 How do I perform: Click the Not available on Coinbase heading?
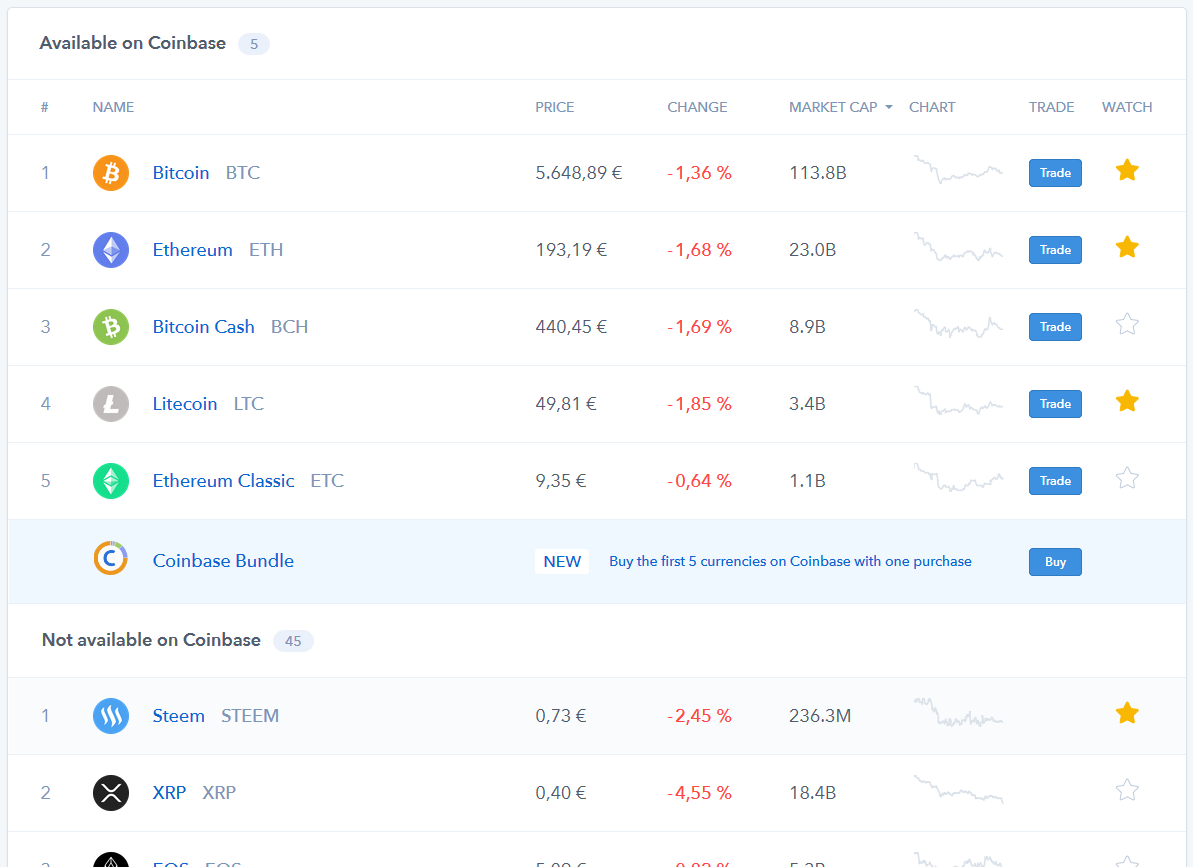pos(151,640)
